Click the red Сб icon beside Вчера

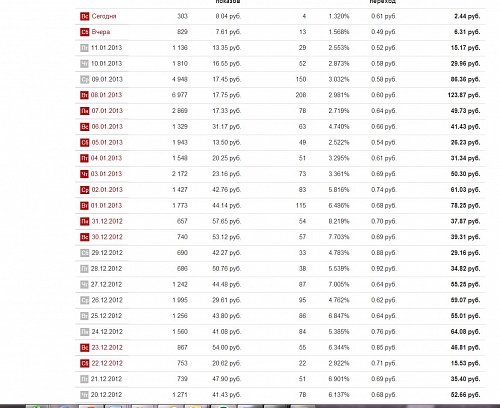point(84,32)
